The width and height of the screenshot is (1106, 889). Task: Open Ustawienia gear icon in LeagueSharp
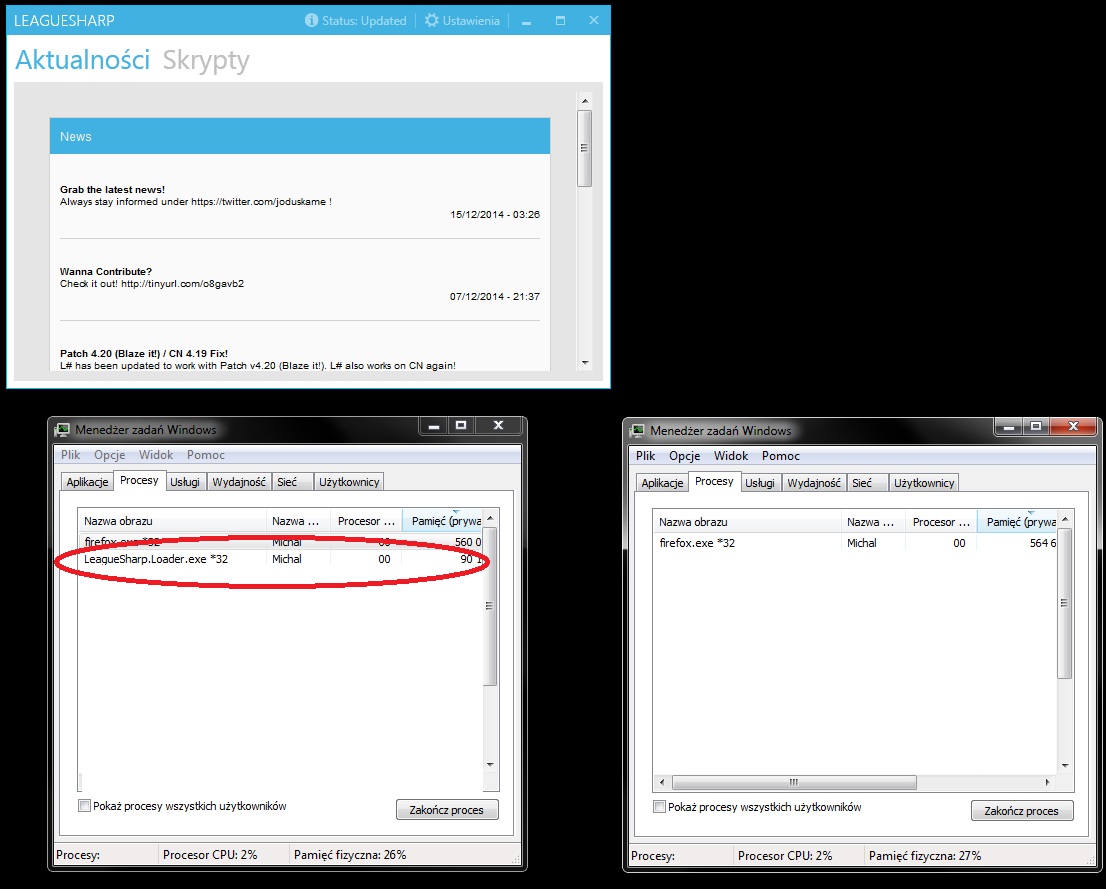(x=431, y=20)
